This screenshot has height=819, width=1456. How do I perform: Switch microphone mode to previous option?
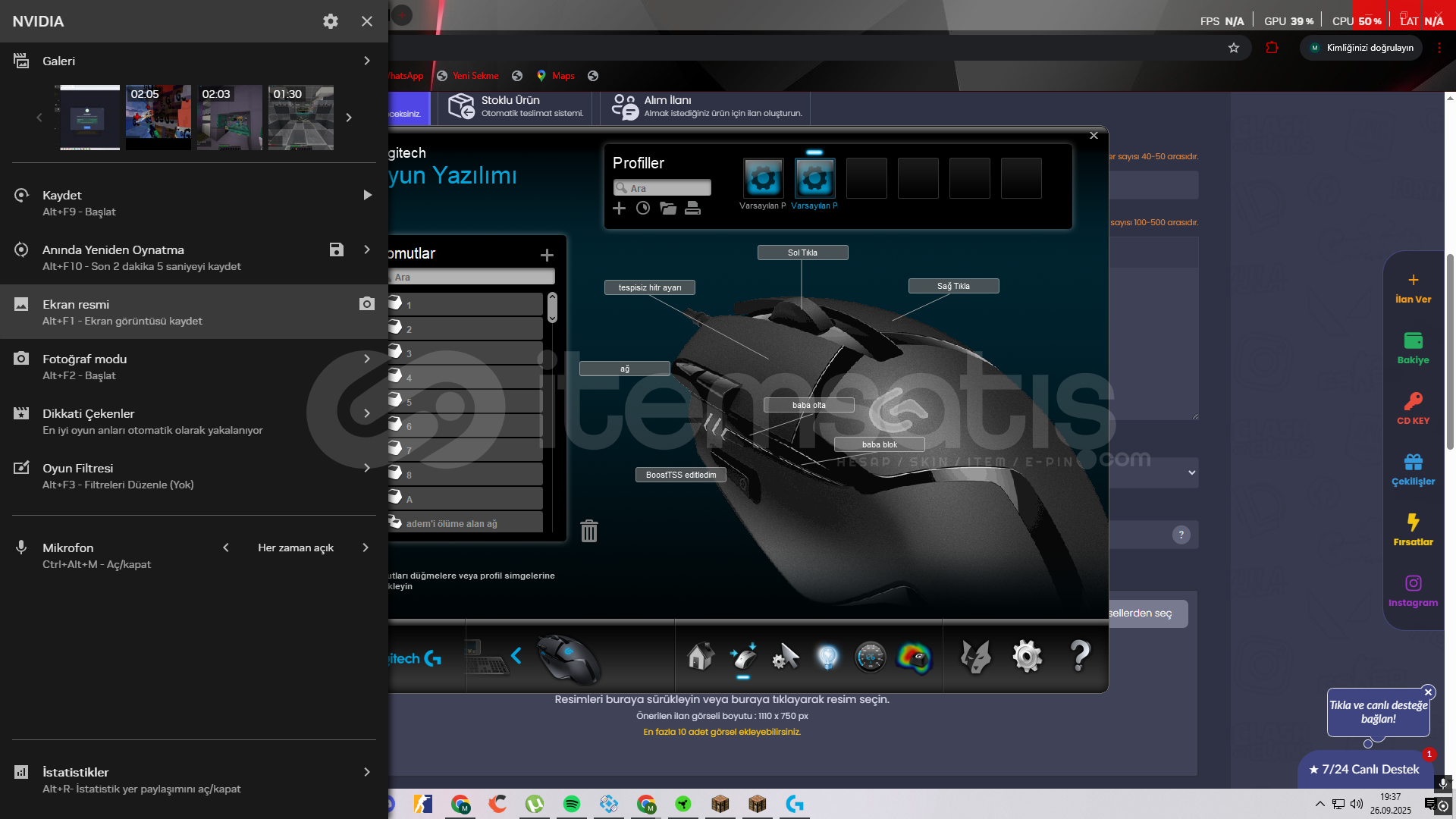pyautogui.click(x=226, y=548)
